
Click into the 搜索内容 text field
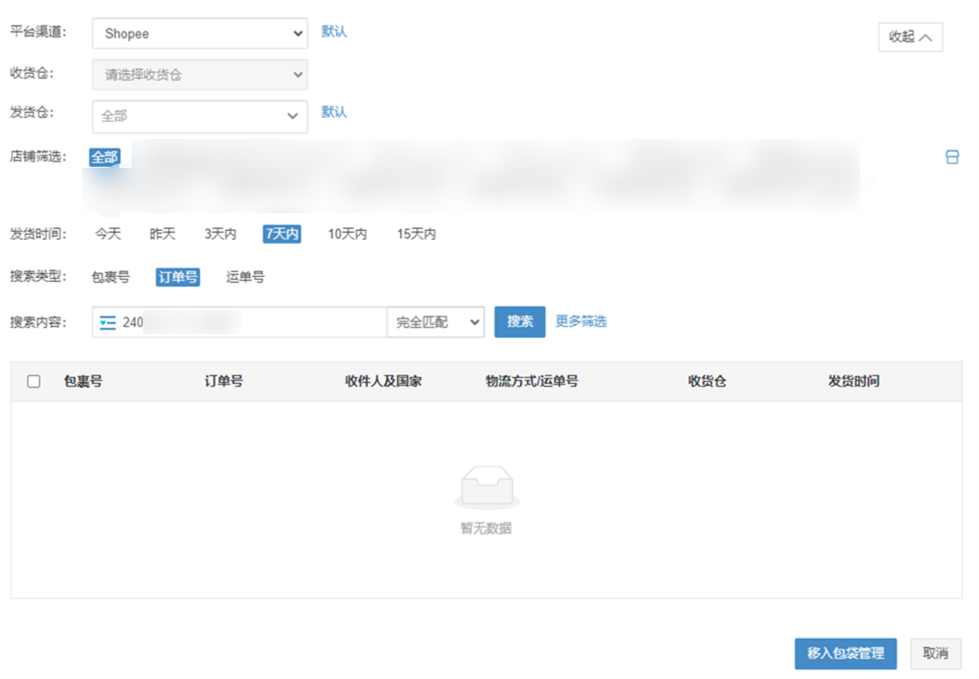(250, 322)
